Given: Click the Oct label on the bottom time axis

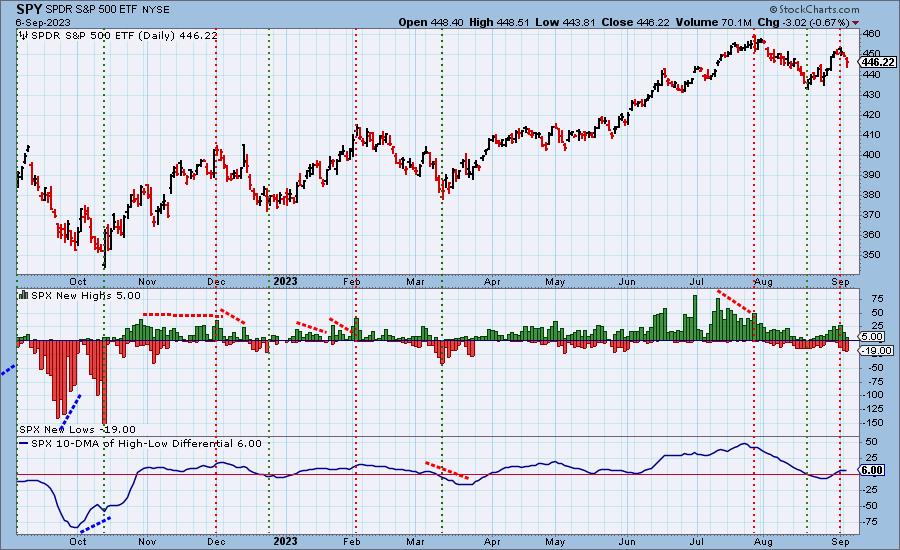Looking at the screenshot, I should [x=77, y=541].
